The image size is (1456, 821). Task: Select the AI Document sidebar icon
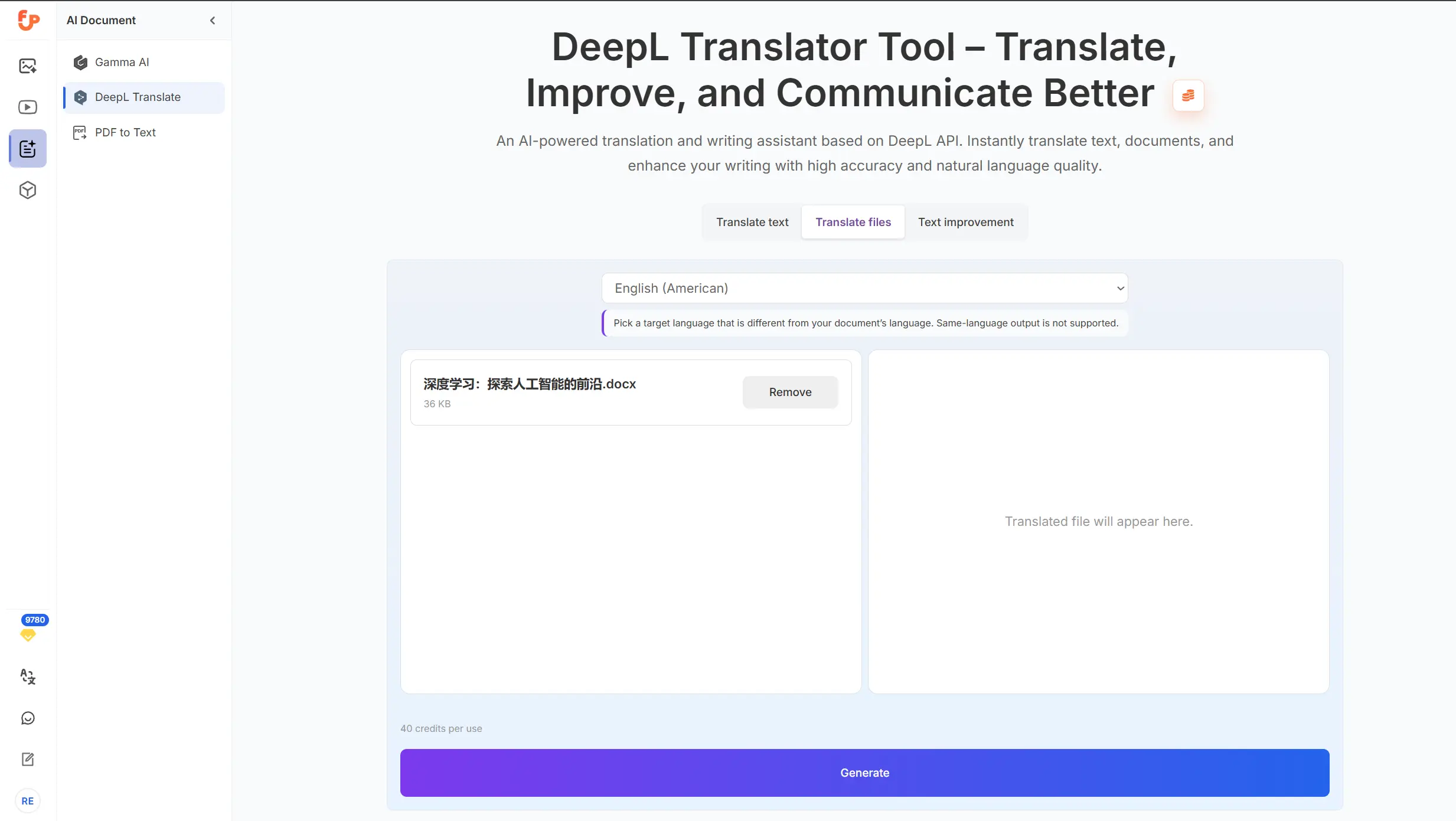pos(28,149)
